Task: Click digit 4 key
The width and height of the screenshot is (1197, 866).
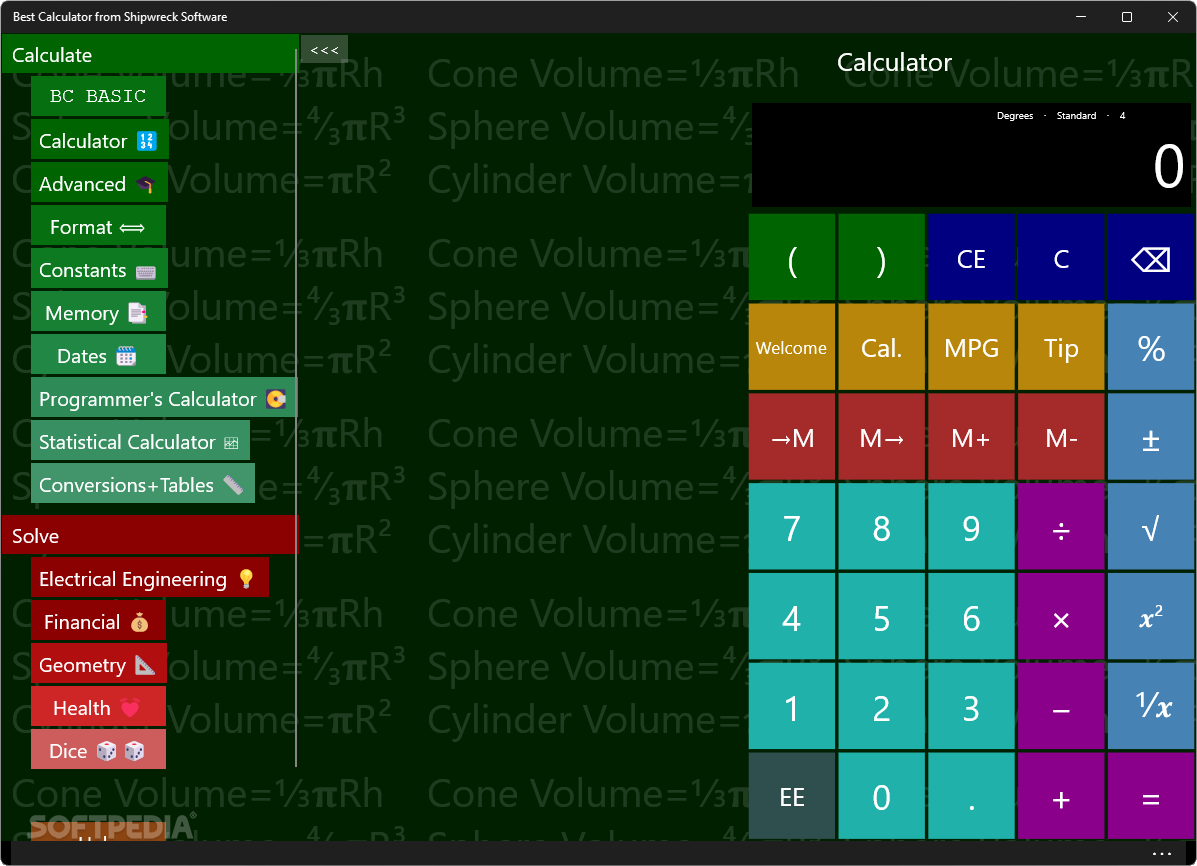Action: 792,616
